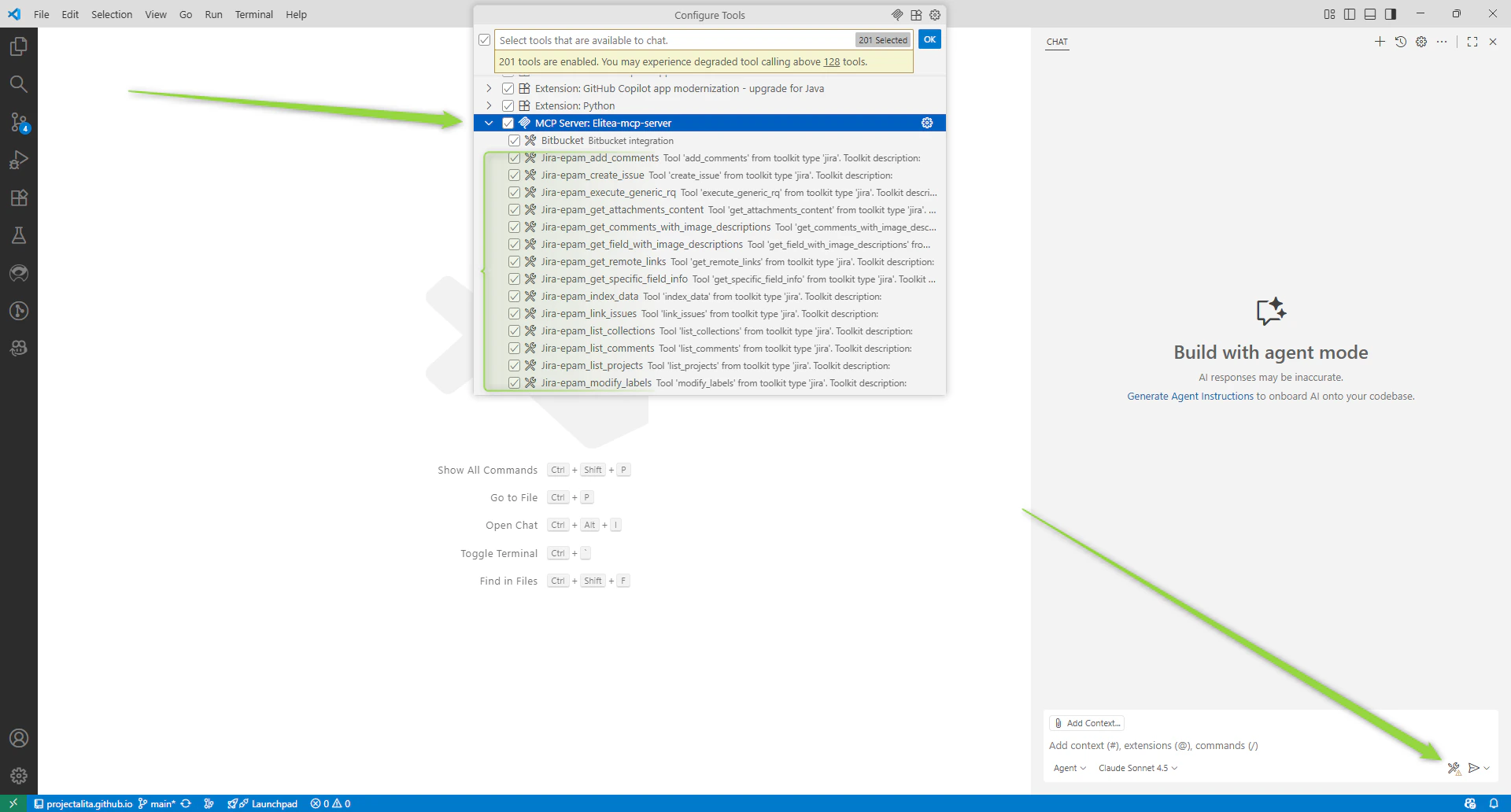Toggle the master select-tools checkbox

pos(484,39)
